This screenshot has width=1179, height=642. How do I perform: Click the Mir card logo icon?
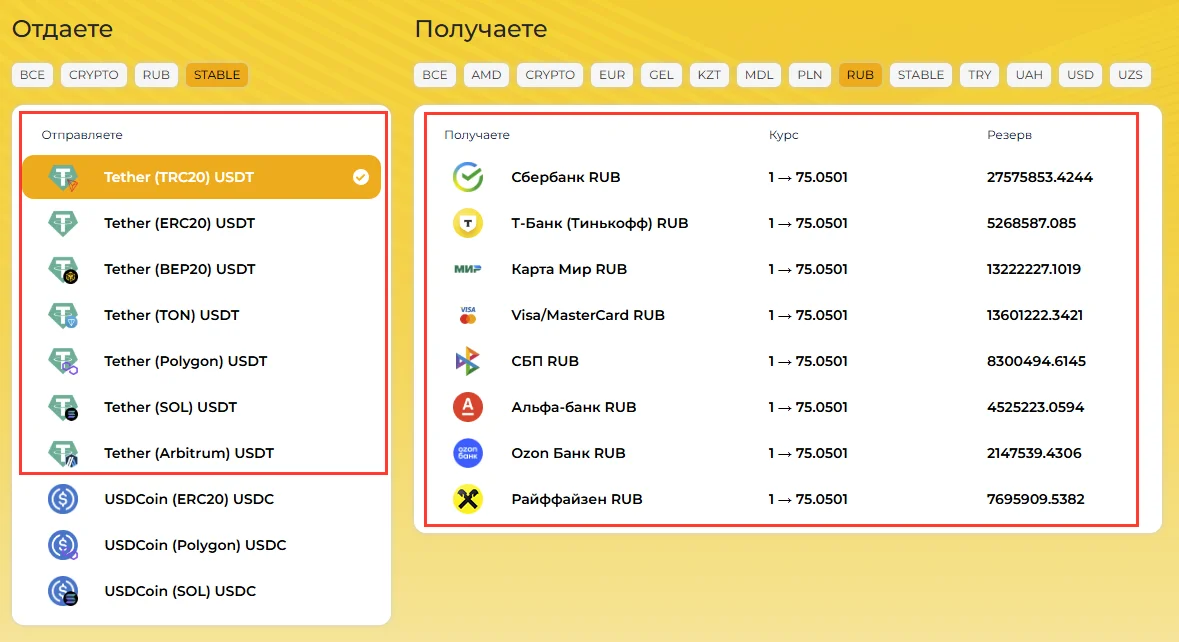(x=468, y=269)
